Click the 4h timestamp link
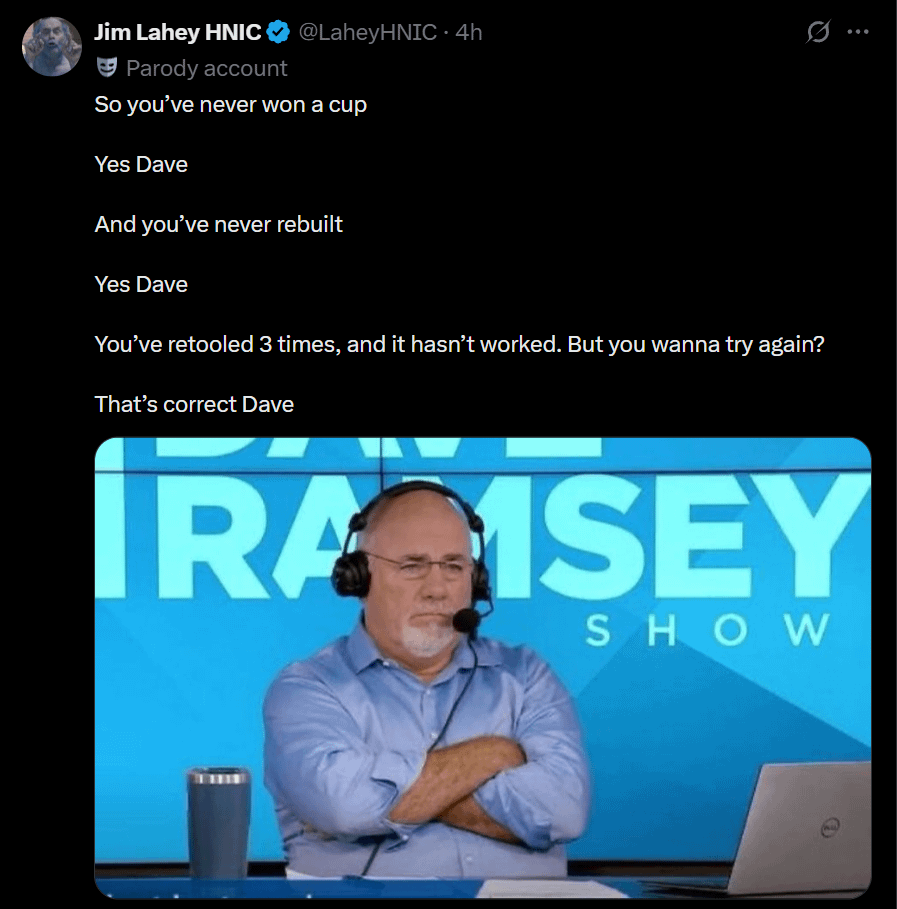 (469, 32)
